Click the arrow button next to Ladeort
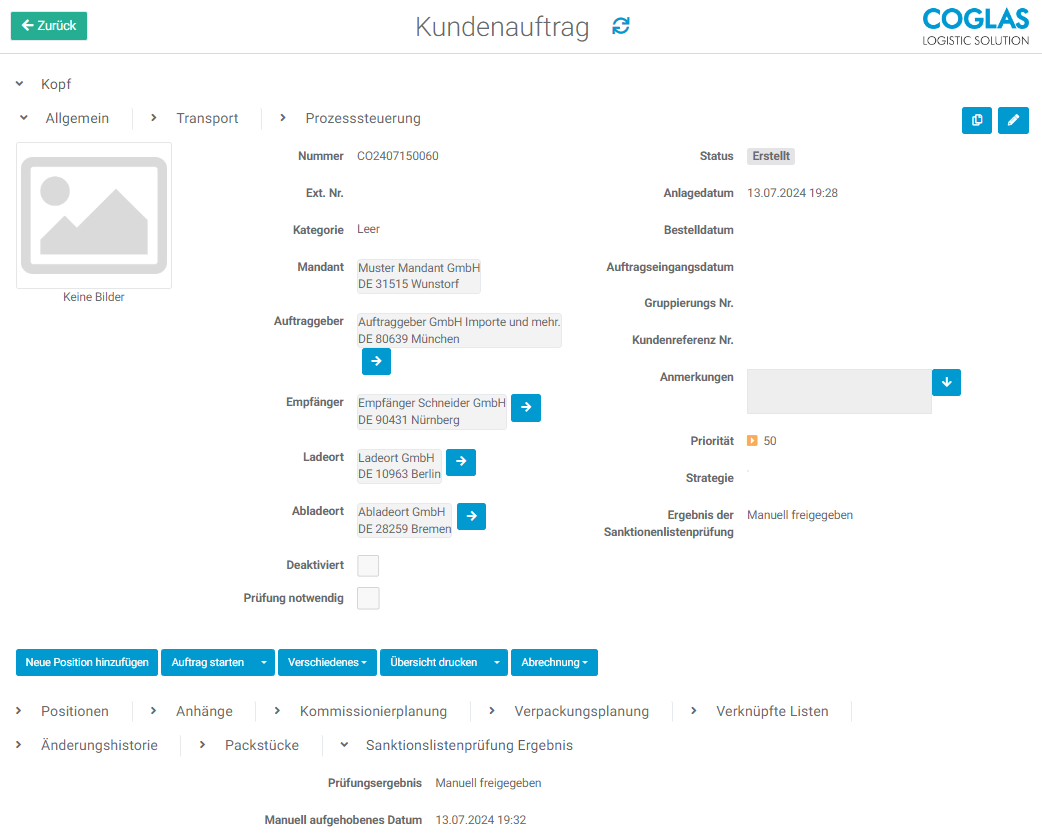 pyautogui.click(x=461, y=462)
